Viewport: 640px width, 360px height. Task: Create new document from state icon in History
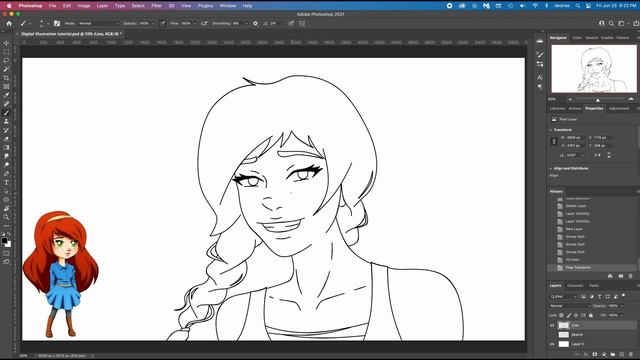[x=610, y=276]
